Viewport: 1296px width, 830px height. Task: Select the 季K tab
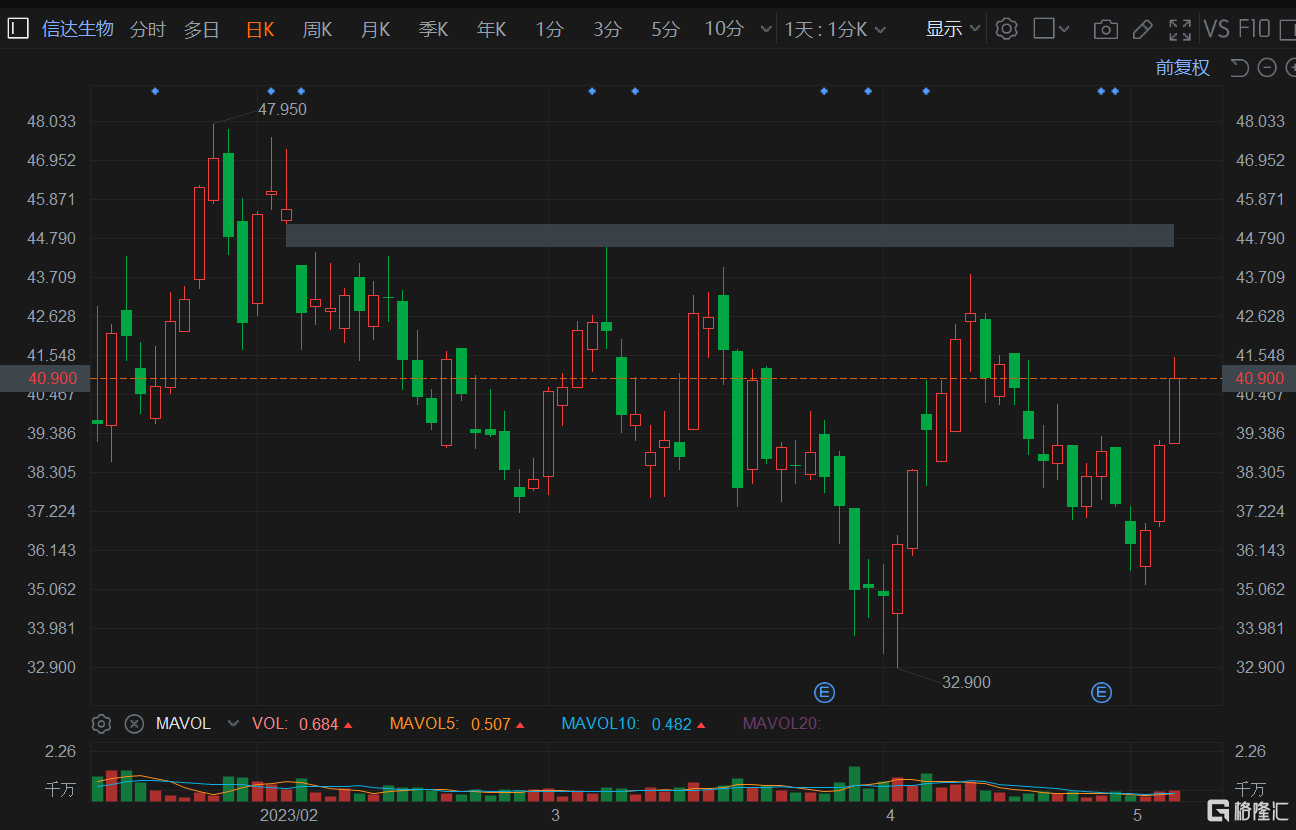pyautogui.click(x=433, y=29)
